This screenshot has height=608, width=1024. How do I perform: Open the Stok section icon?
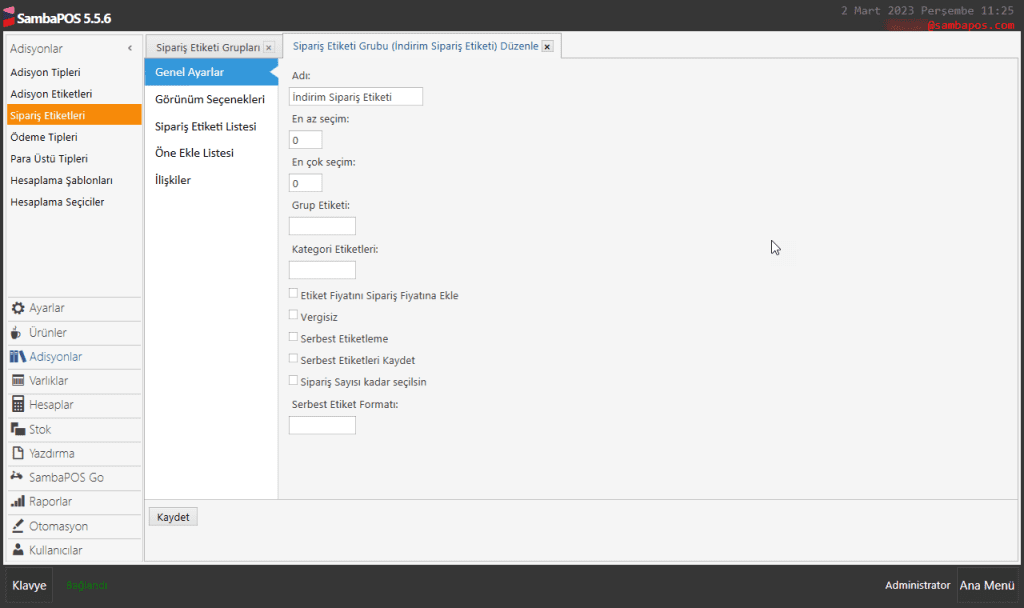18,429
